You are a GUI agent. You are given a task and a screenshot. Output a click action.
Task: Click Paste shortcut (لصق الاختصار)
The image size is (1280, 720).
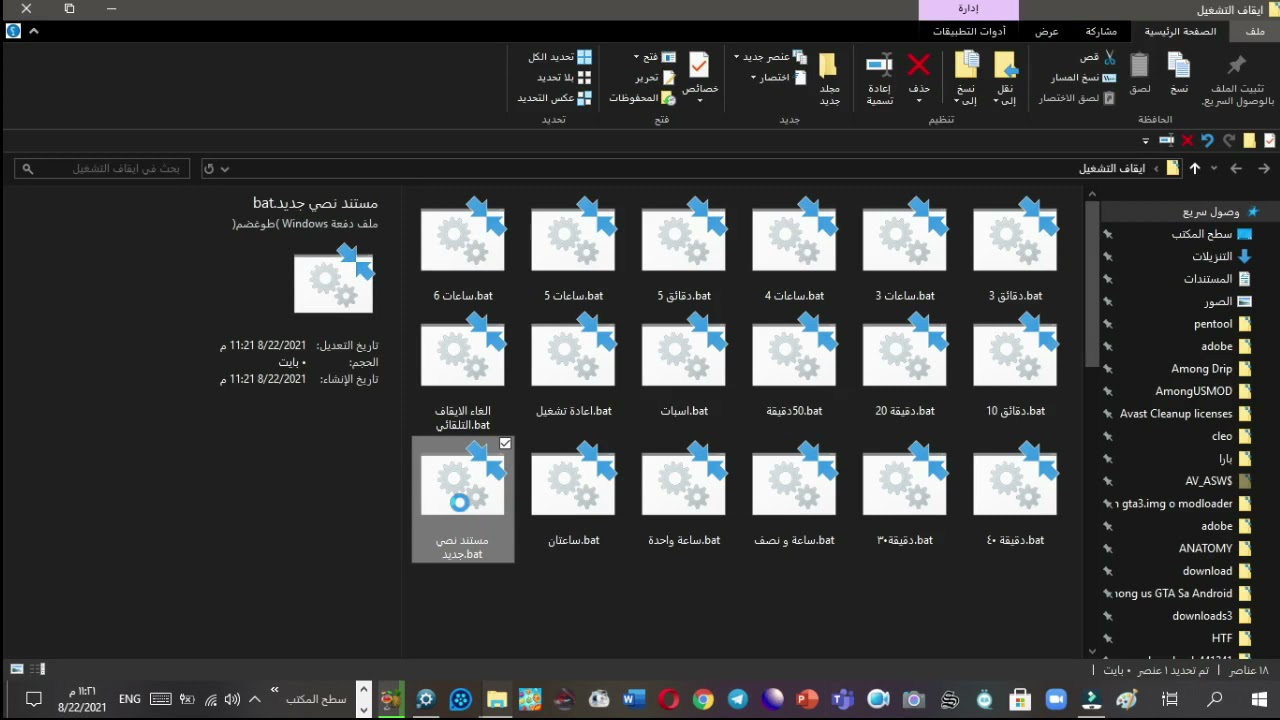pyautogui.click(x=1076, y=98)
